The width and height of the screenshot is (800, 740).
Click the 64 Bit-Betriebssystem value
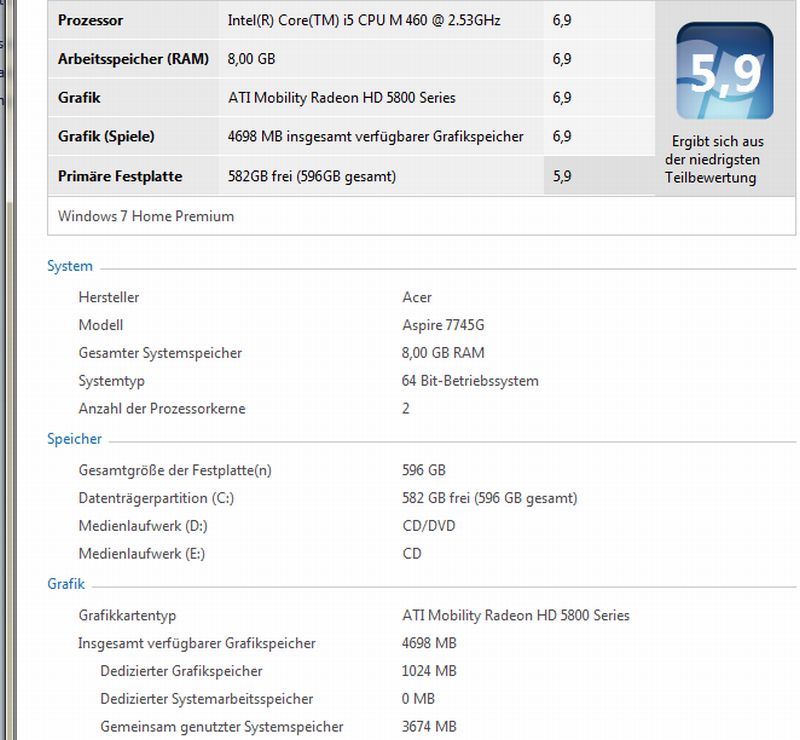(470, 381)
